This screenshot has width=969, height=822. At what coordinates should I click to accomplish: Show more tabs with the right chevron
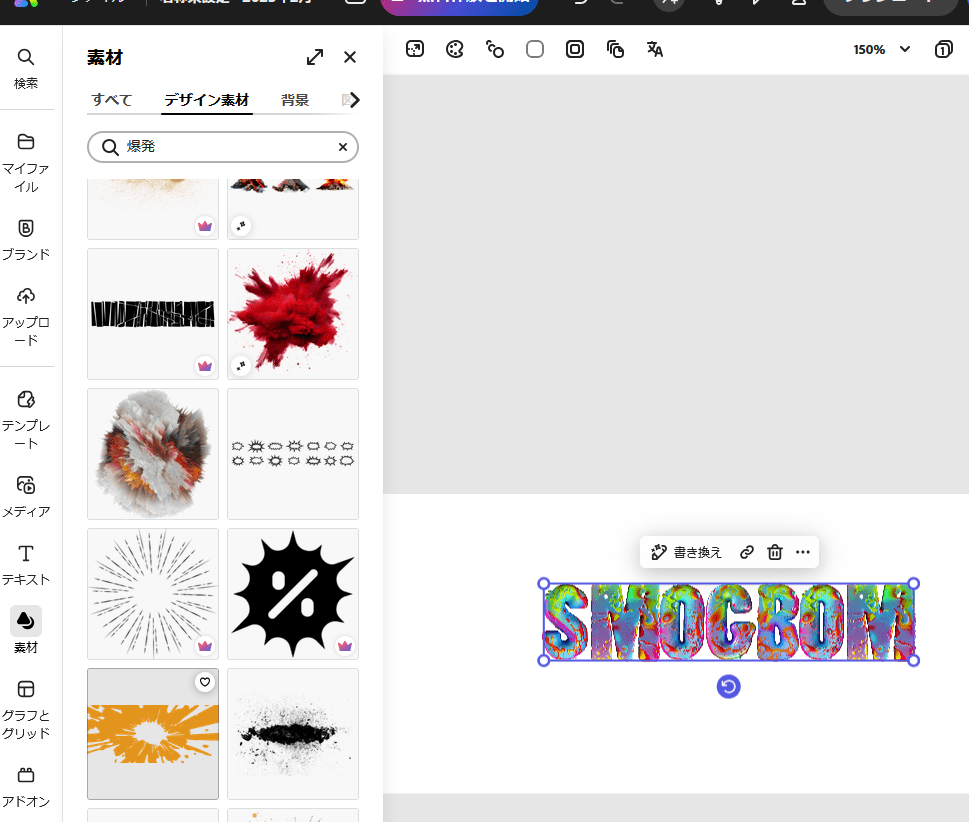coord(354,100)
